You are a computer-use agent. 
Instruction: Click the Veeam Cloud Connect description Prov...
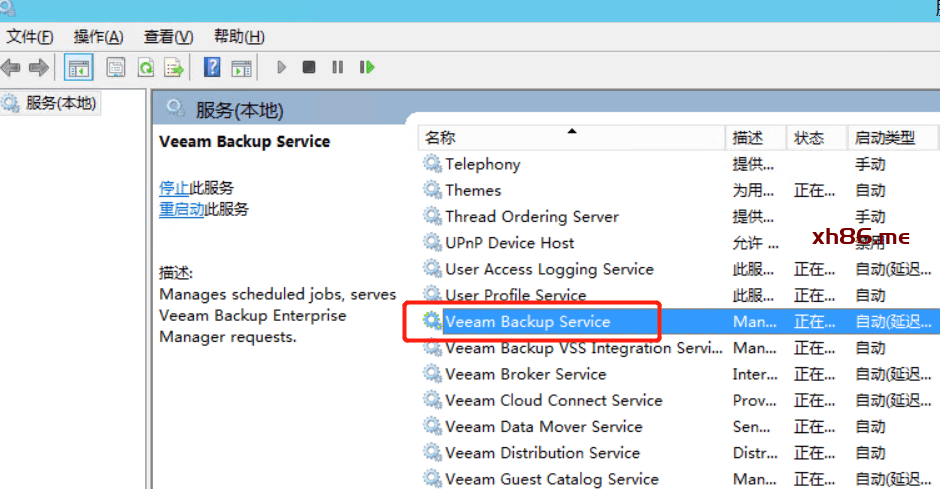(755, 401)
